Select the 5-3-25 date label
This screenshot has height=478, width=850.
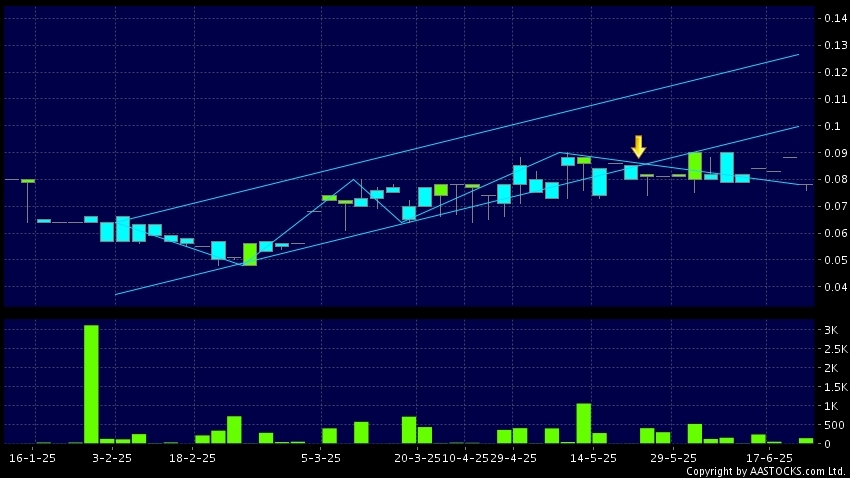coord(321,458)
